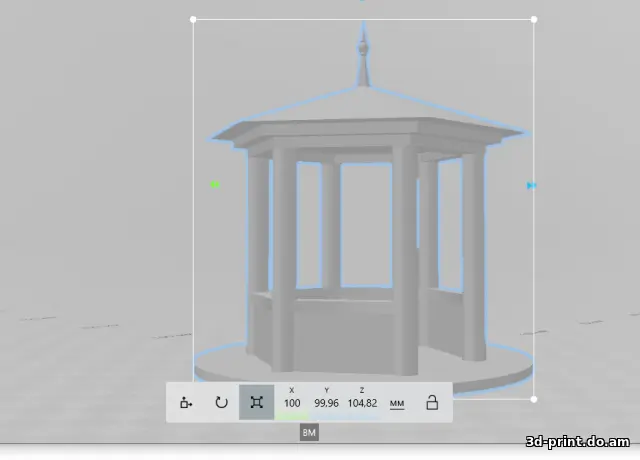Click the bottom-right bounding box handle
This screenshot has width=640, height=460.
point(534,399)
